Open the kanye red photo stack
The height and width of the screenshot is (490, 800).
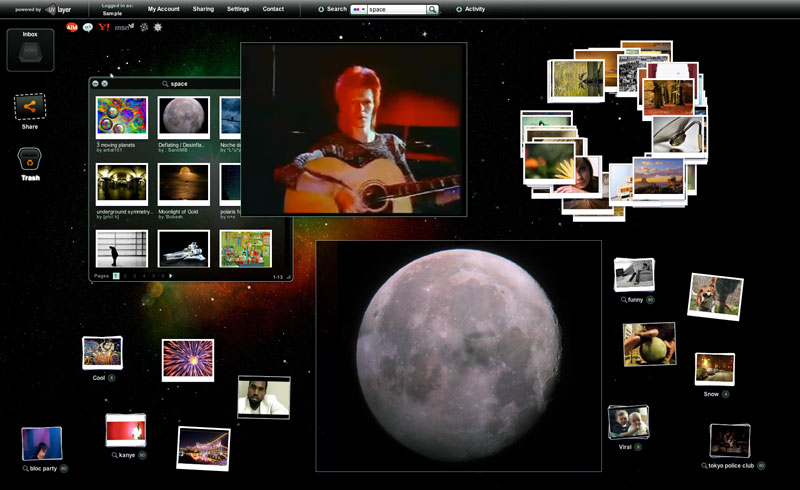point(126,430)
